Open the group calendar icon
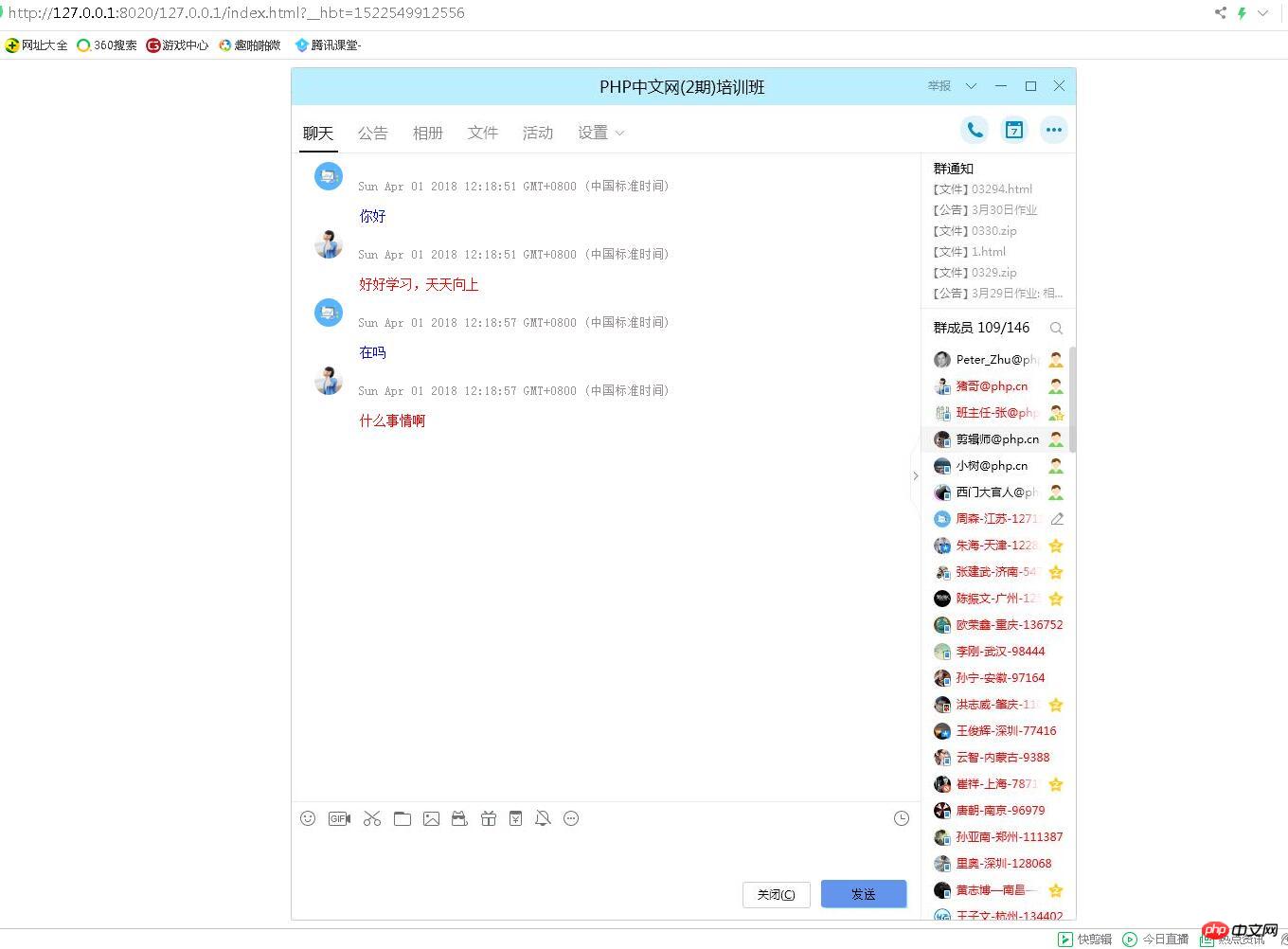Viewport: 1288px width, 949px height. pos(1014,130)
